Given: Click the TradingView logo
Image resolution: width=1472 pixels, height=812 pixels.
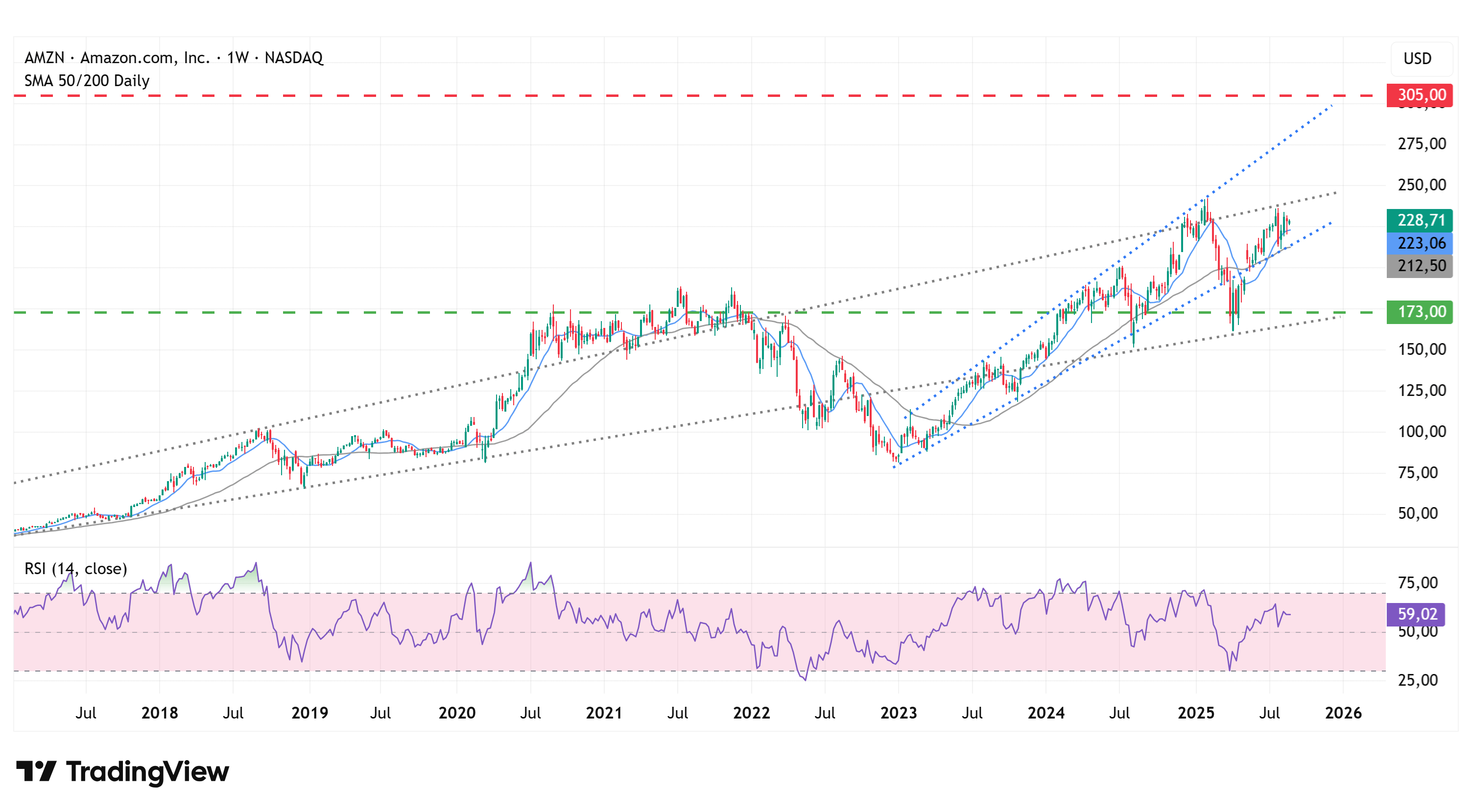Looking at the screenshot, I should (122, 771).
